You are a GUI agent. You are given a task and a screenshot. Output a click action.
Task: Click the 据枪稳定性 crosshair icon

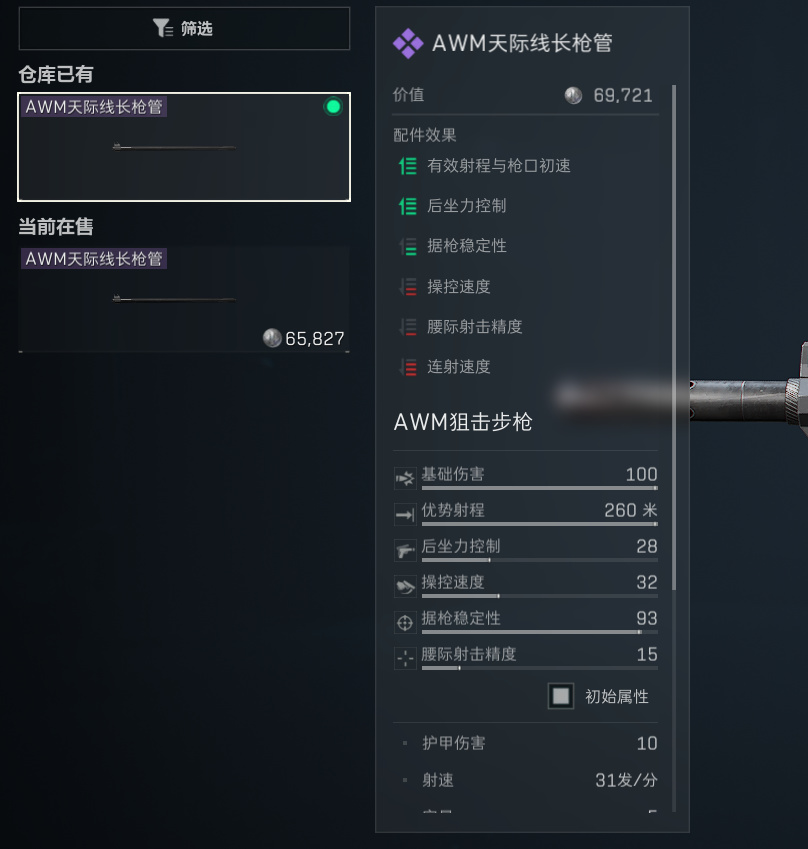405,623
